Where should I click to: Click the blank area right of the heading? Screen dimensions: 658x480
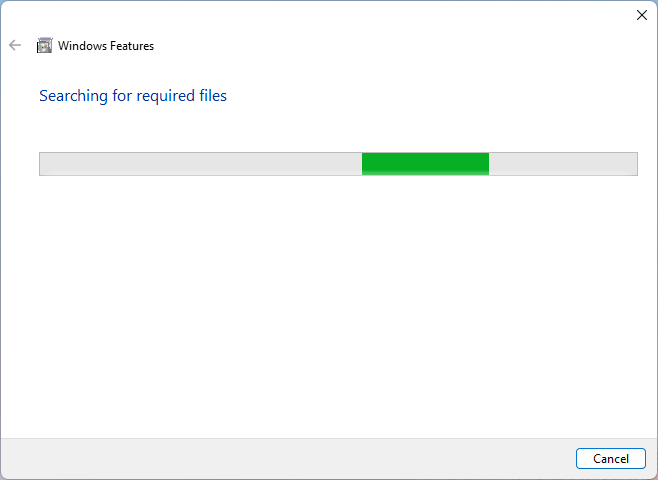point(430,96)
